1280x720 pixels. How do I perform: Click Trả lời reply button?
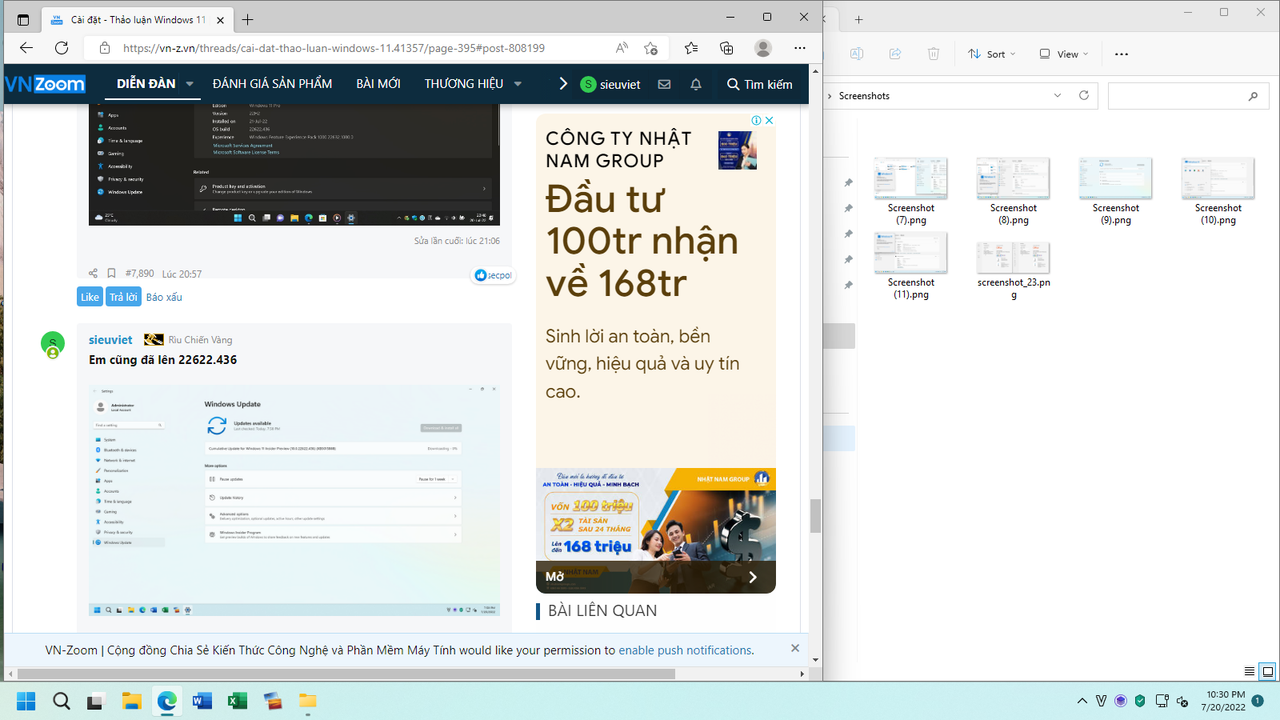pos(123,297)
